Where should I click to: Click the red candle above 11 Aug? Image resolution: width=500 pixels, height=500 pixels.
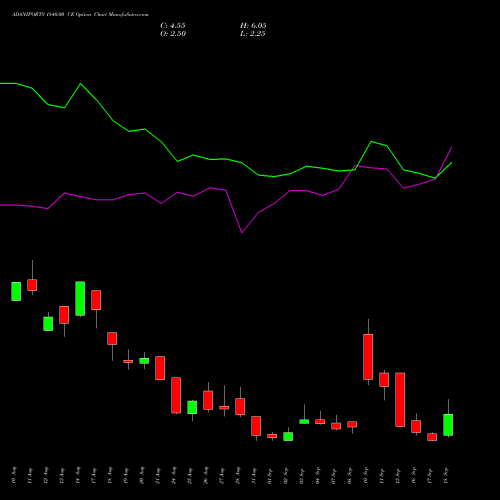32,285
